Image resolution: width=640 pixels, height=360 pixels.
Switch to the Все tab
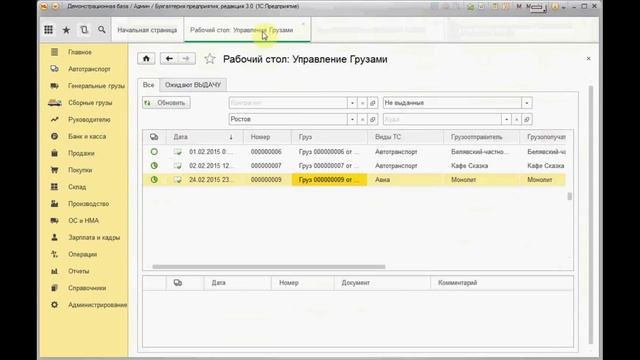click(x=149, y=85)
